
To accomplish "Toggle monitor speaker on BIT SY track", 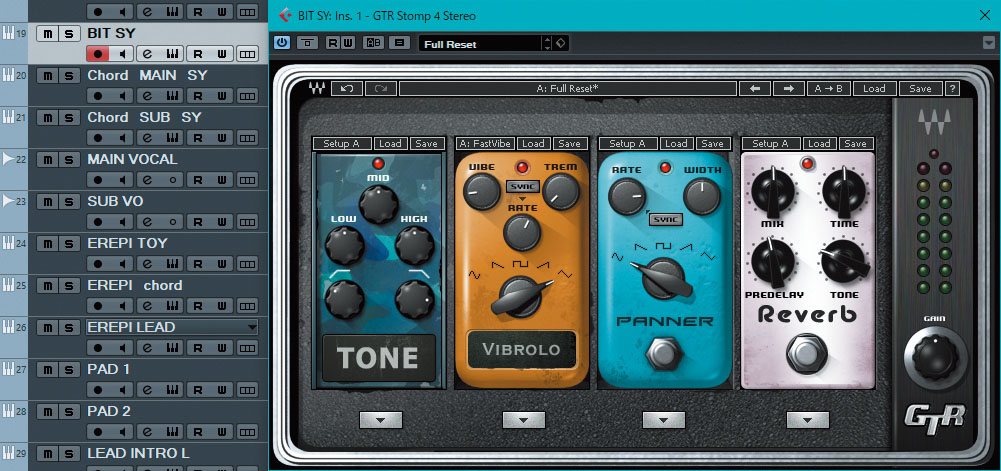I will 123,54.
